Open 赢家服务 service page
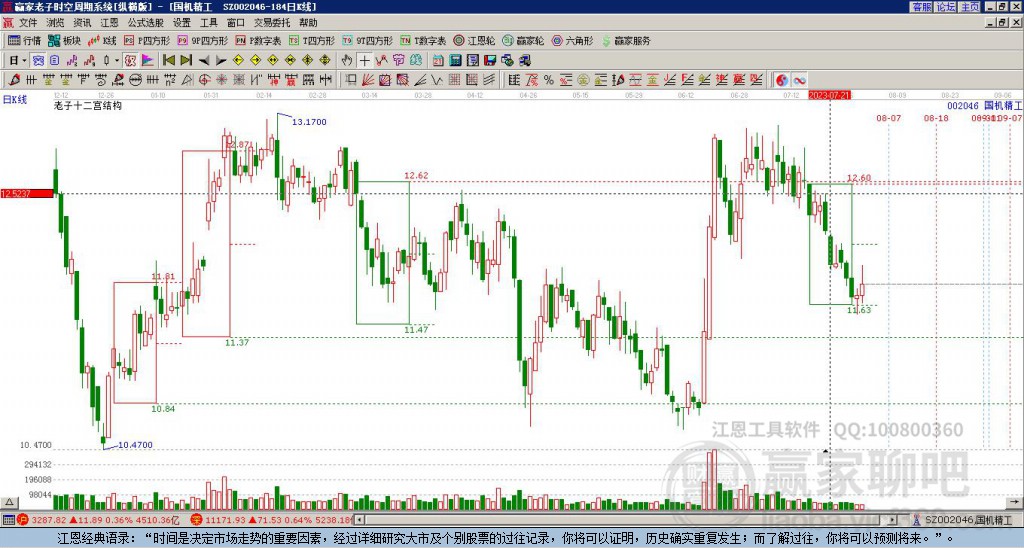The height and width of the screenshot is (548, 1024). [626, 40]
